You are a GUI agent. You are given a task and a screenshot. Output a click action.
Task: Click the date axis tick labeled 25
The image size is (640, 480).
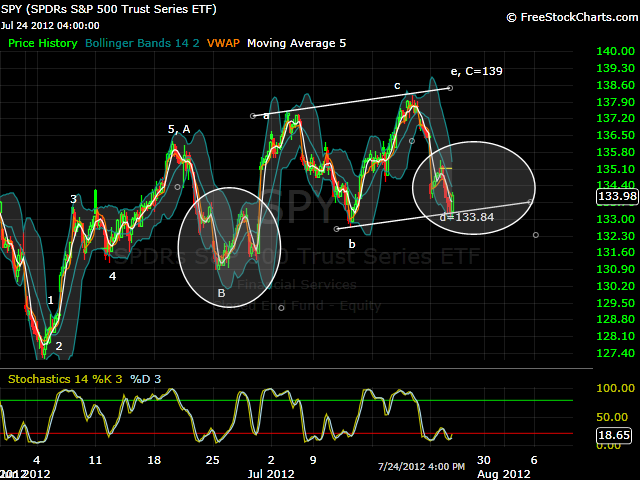tap(212, 460)
